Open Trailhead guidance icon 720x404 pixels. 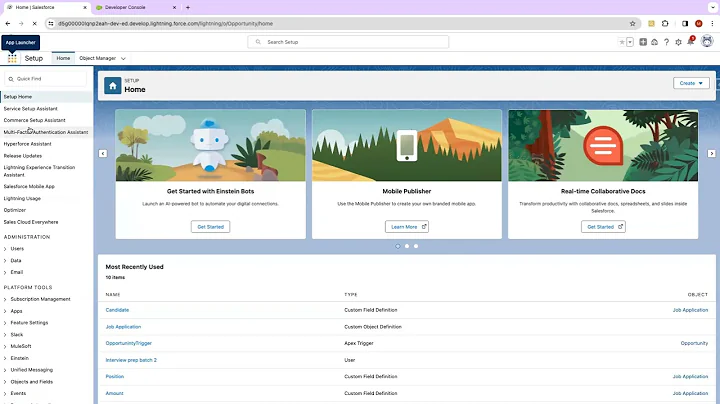tap(654, 42)
